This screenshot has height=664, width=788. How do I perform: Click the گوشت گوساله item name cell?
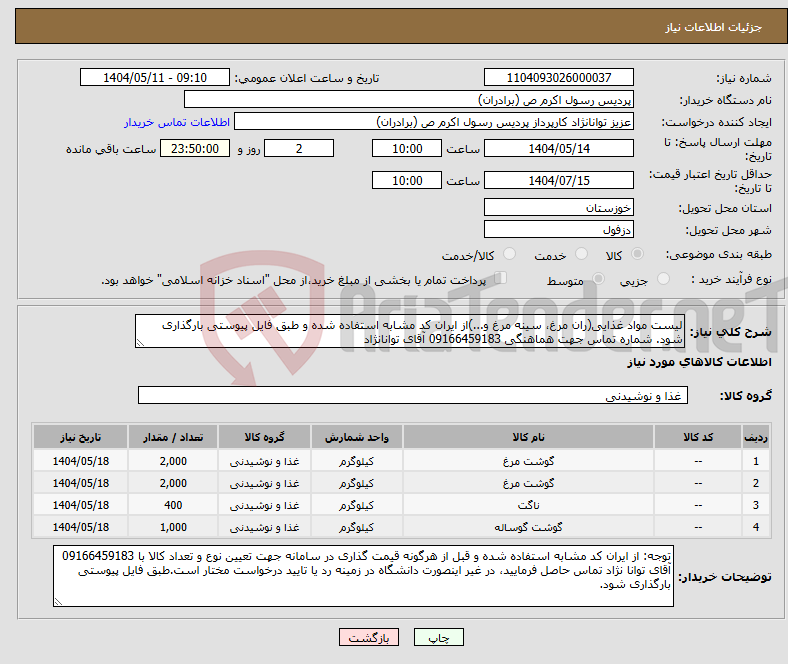pos(528,527)
